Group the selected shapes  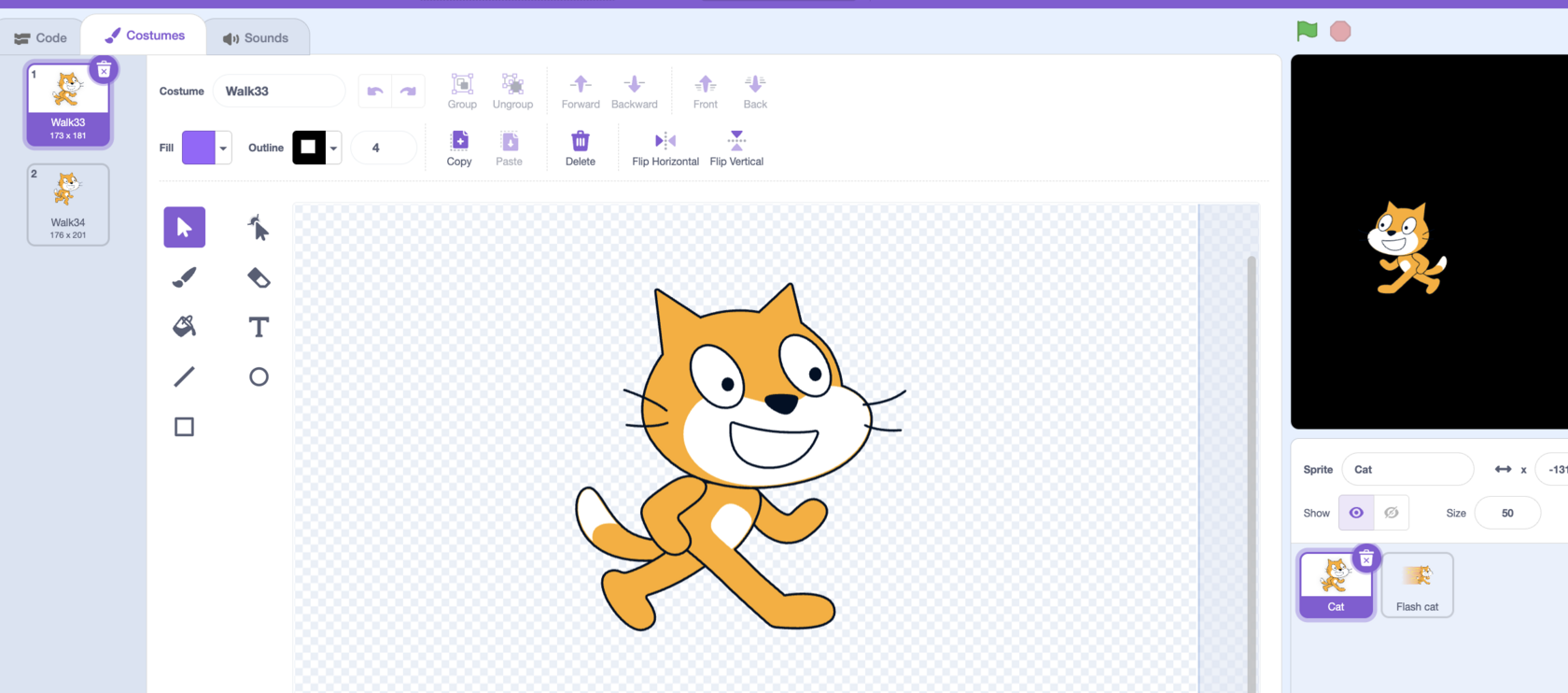click(462, 92)
